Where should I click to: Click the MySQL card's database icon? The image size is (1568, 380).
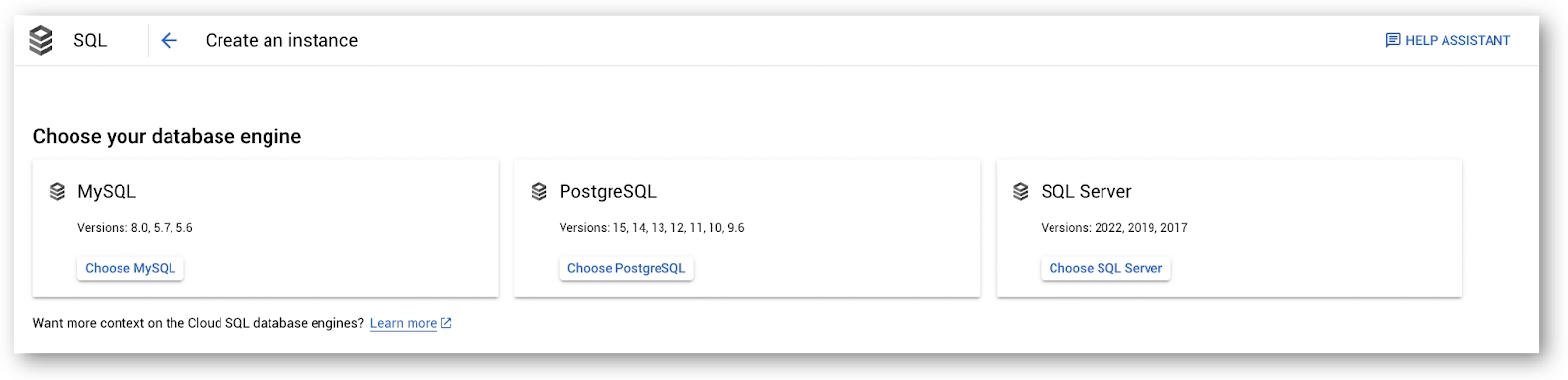click(x=57, y=191)
